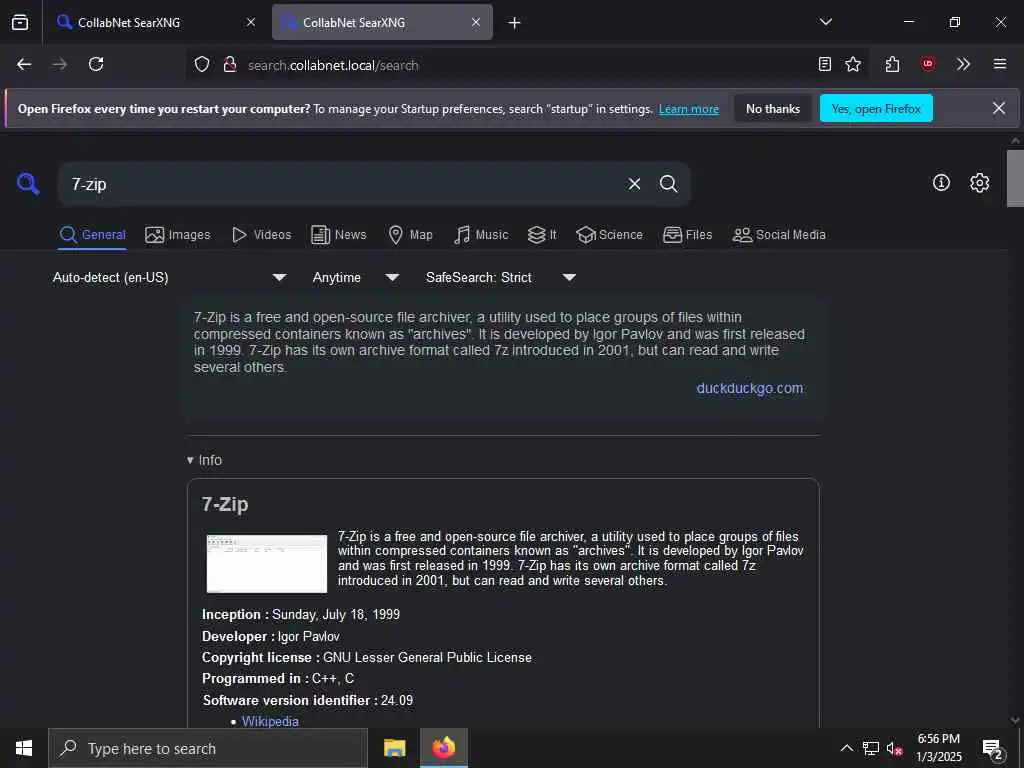Screen dimensions: 1024x768
Task: Open Windows Start menu
Action: tap(24, 748)
